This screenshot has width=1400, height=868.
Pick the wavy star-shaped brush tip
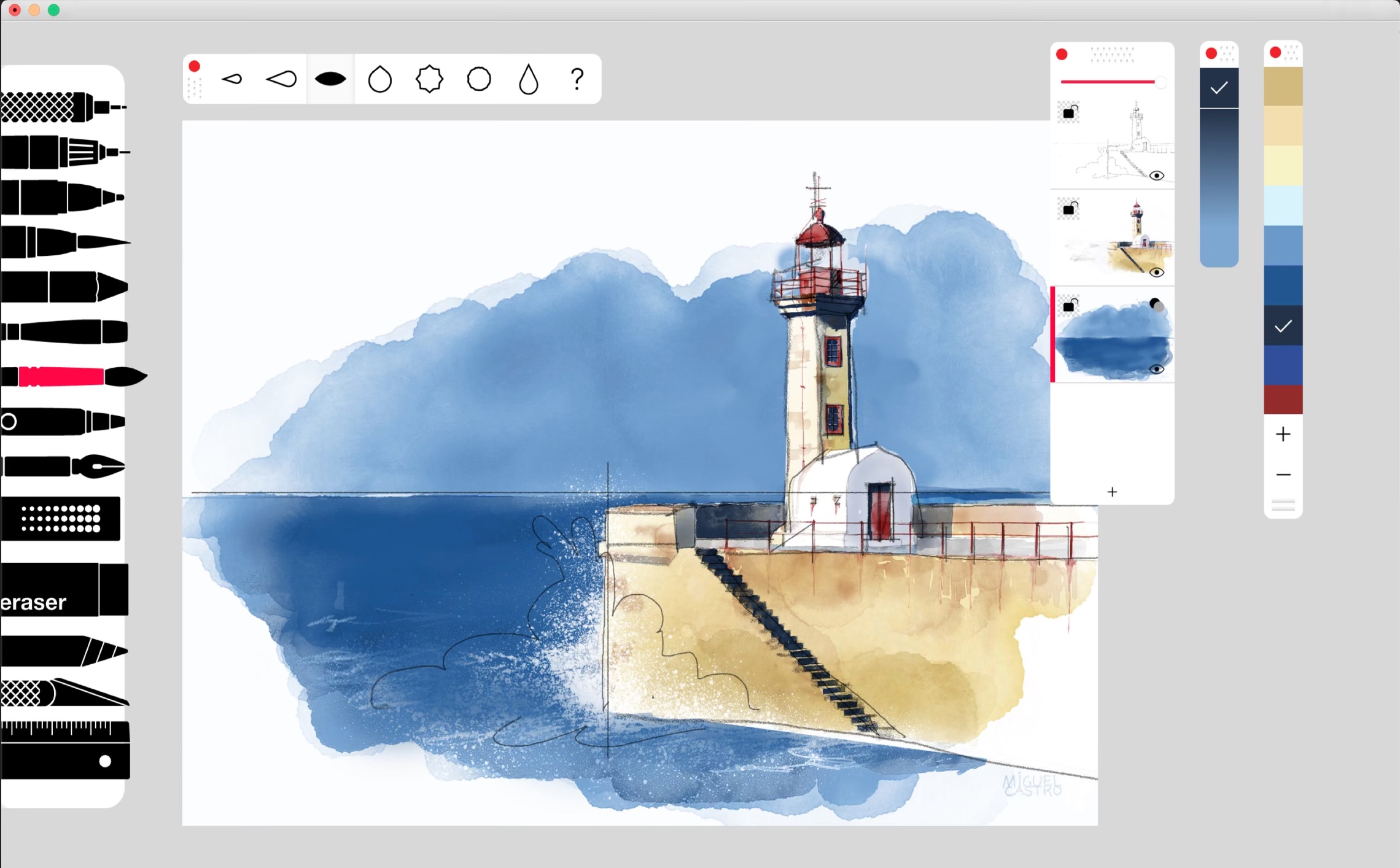coord(429,79)
